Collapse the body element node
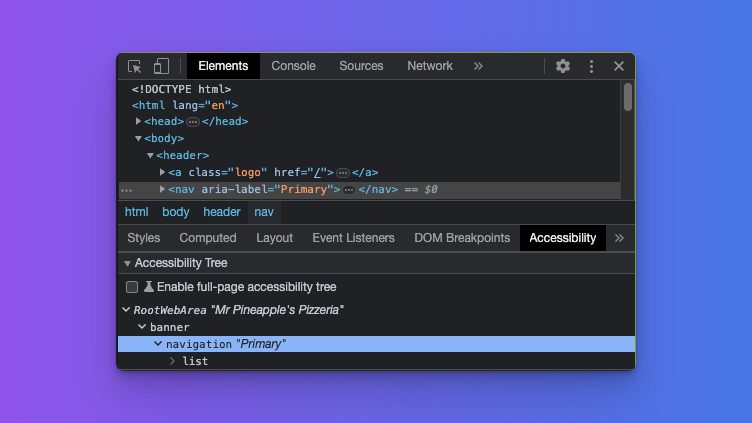752x423 pixels. pyautogui.click(x=139, y=139)
